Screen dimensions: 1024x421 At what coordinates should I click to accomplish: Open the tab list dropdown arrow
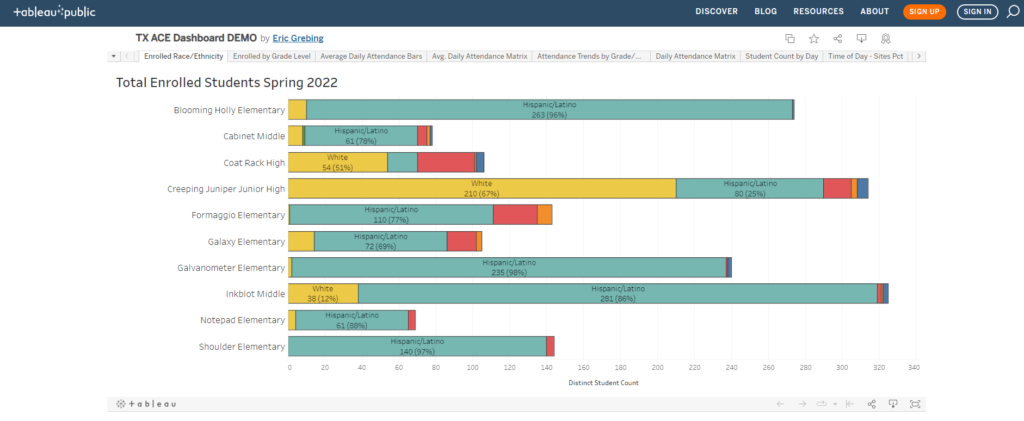pyautogui.click(x=114, y=56)
